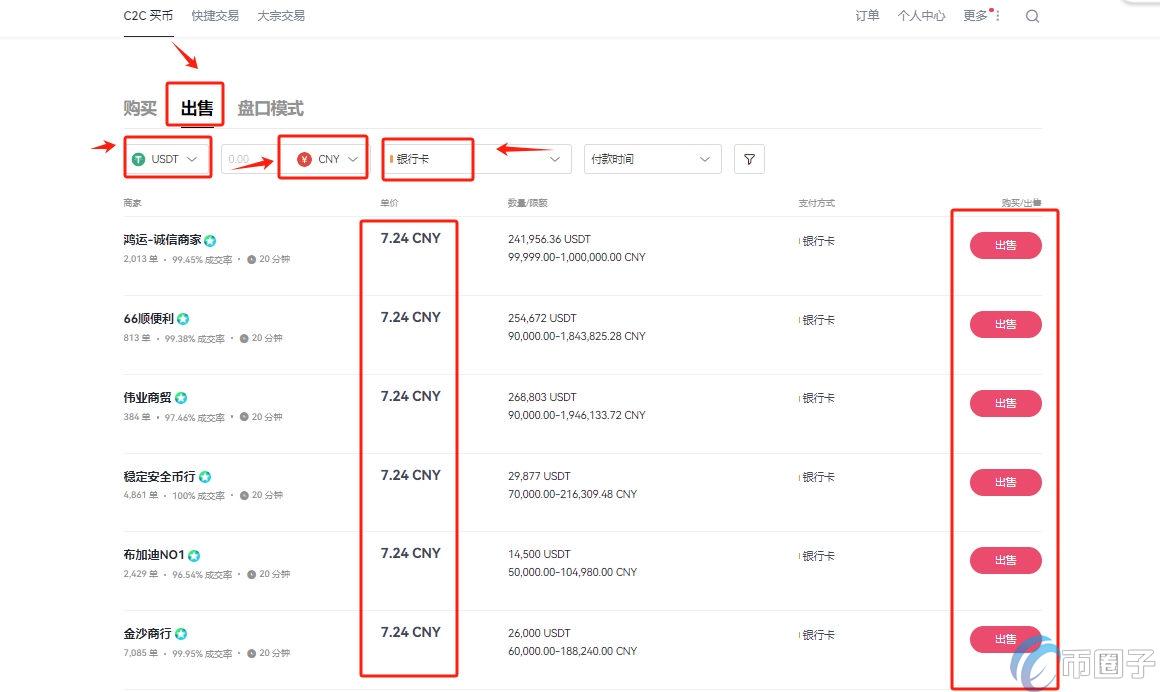Open the 盘口模式 tab

pyautogui.click(x=272, y=108)
